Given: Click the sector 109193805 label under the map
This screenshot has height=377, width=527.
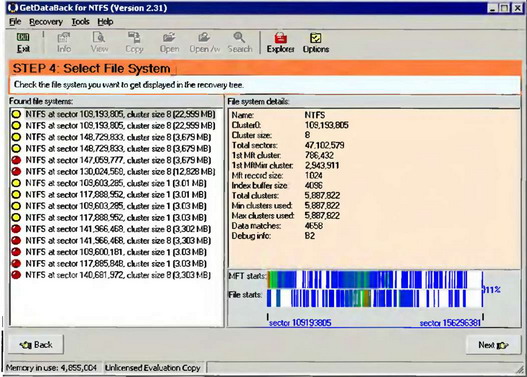Looking at the screenshot, I should click(x=300, y=323).
